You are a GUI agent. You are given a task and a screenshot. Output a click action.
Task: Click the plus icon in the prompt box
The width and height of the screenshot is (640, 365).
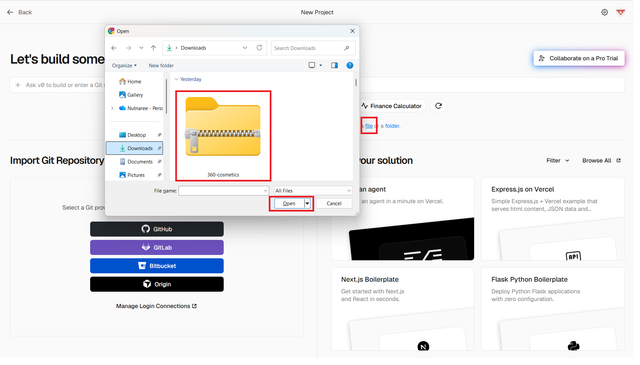point(18,86)
